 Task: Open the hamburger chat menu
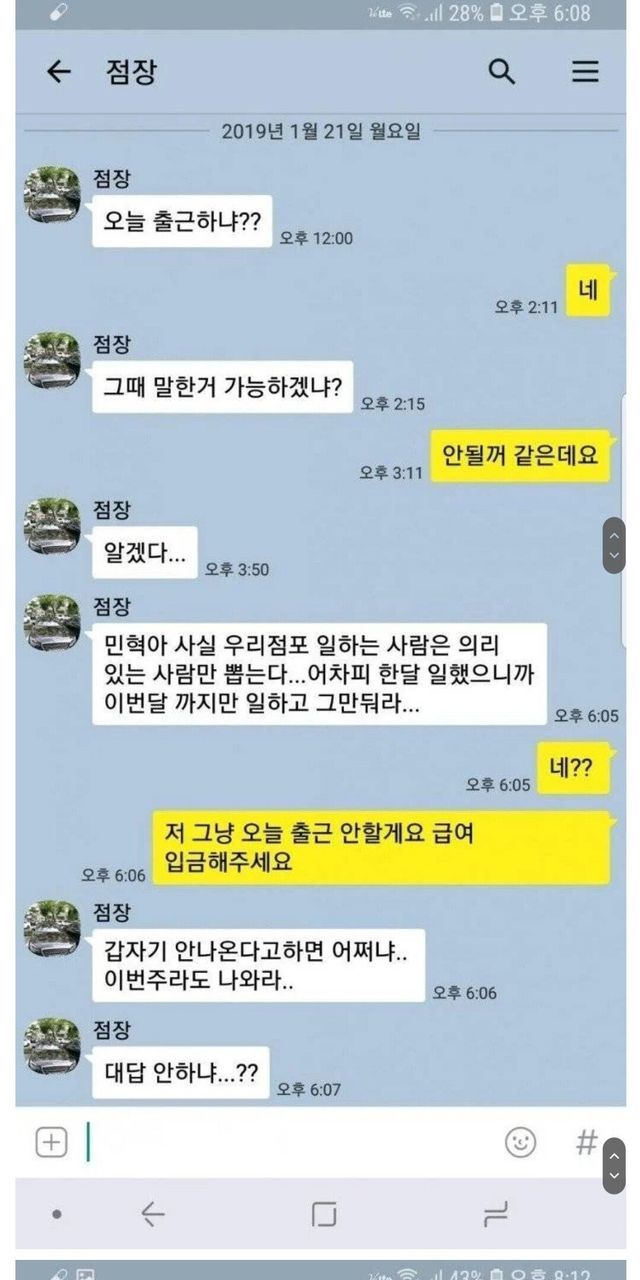tap(585, 72)
